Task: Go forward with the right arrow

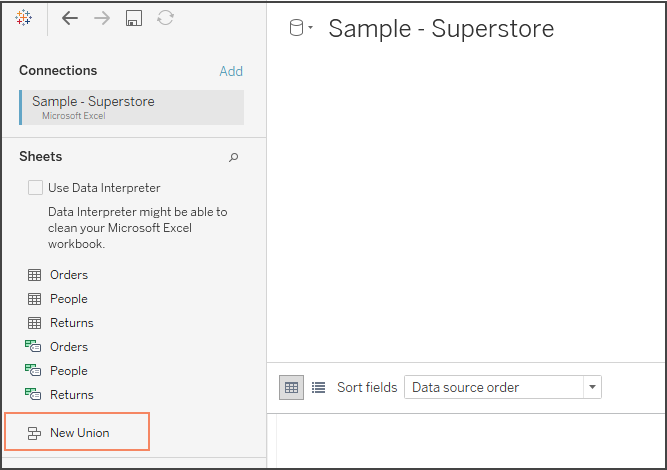Action: 102,18
